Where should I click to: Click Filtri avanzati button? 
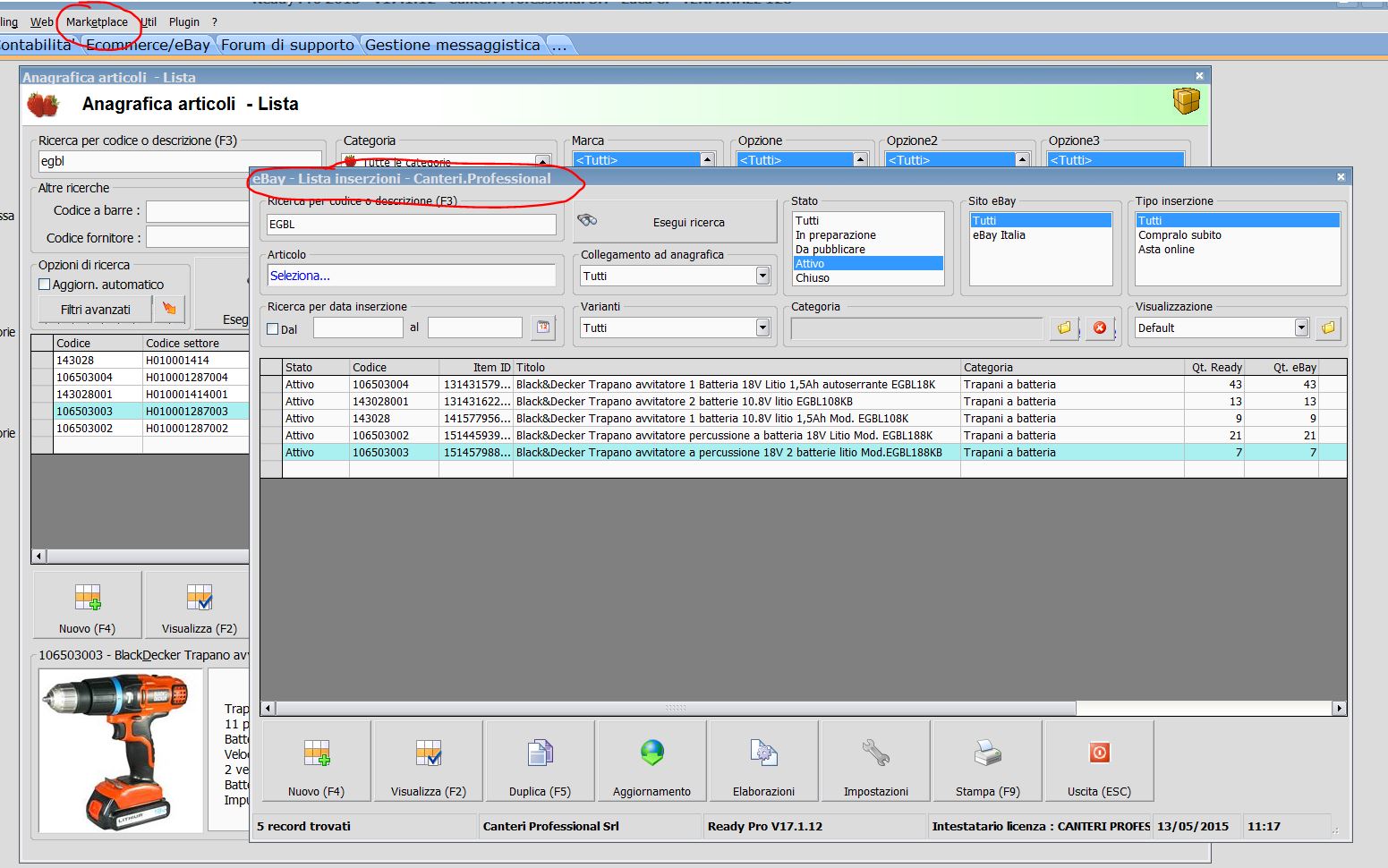click(95, 309)
